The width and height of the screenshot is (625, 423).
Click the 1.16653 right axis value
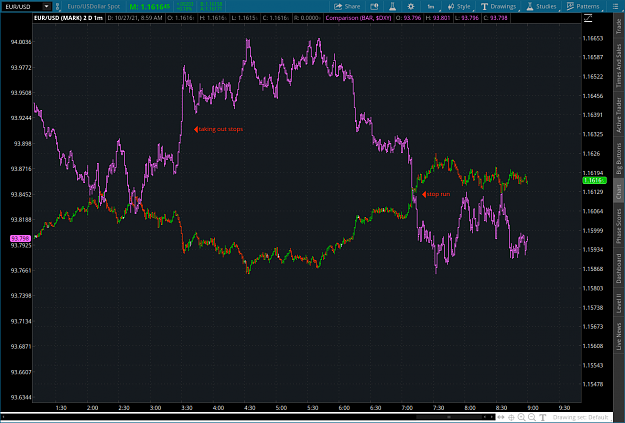[x=593, y=38]
